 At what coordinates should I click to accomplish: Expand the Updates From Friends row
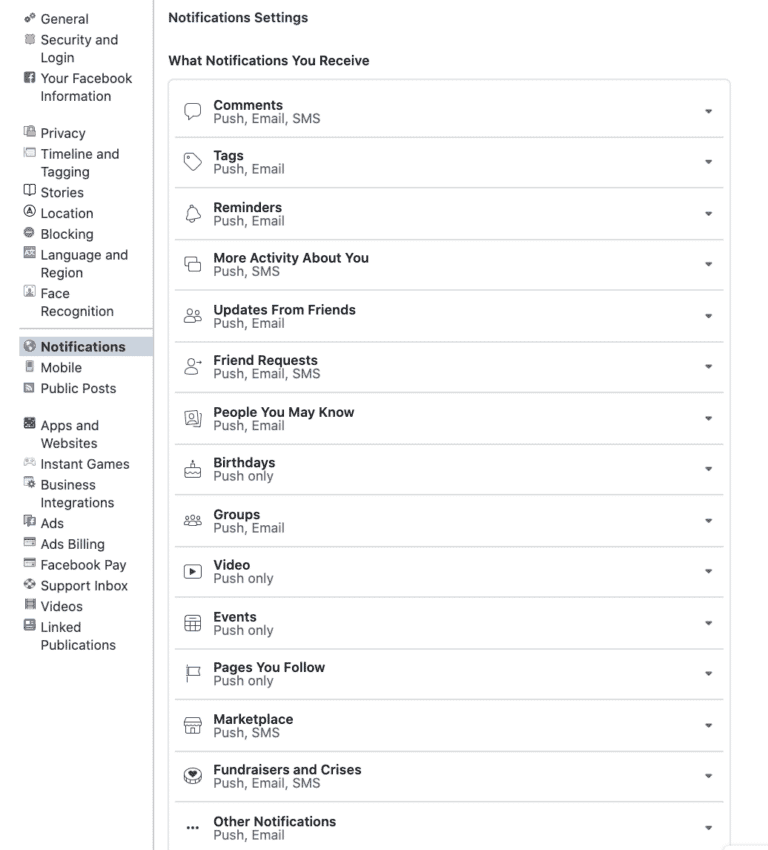708,315
